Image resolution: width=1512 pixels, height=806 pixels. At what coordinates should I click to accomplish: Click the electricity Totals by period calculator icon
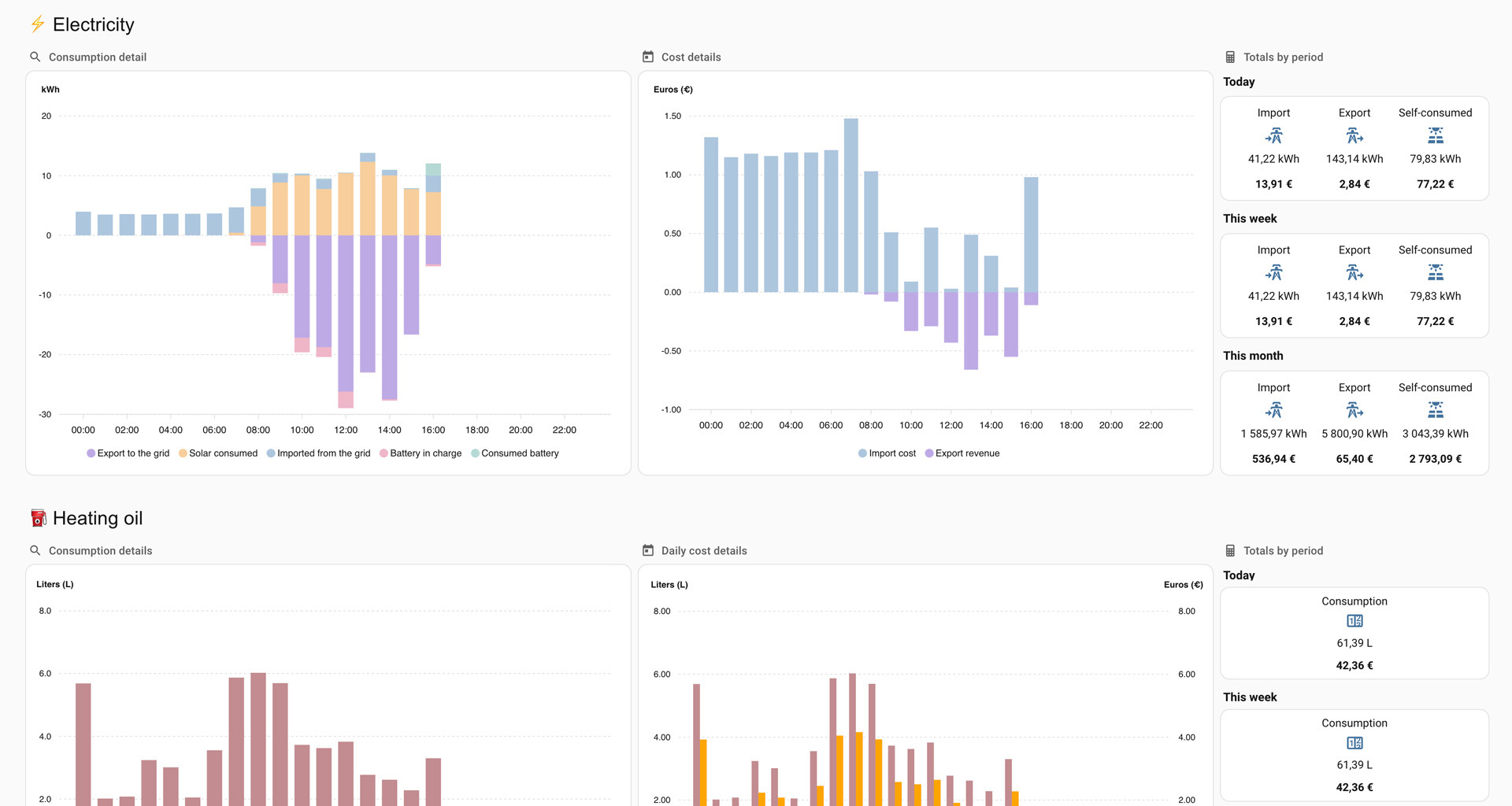[1230, 57]
